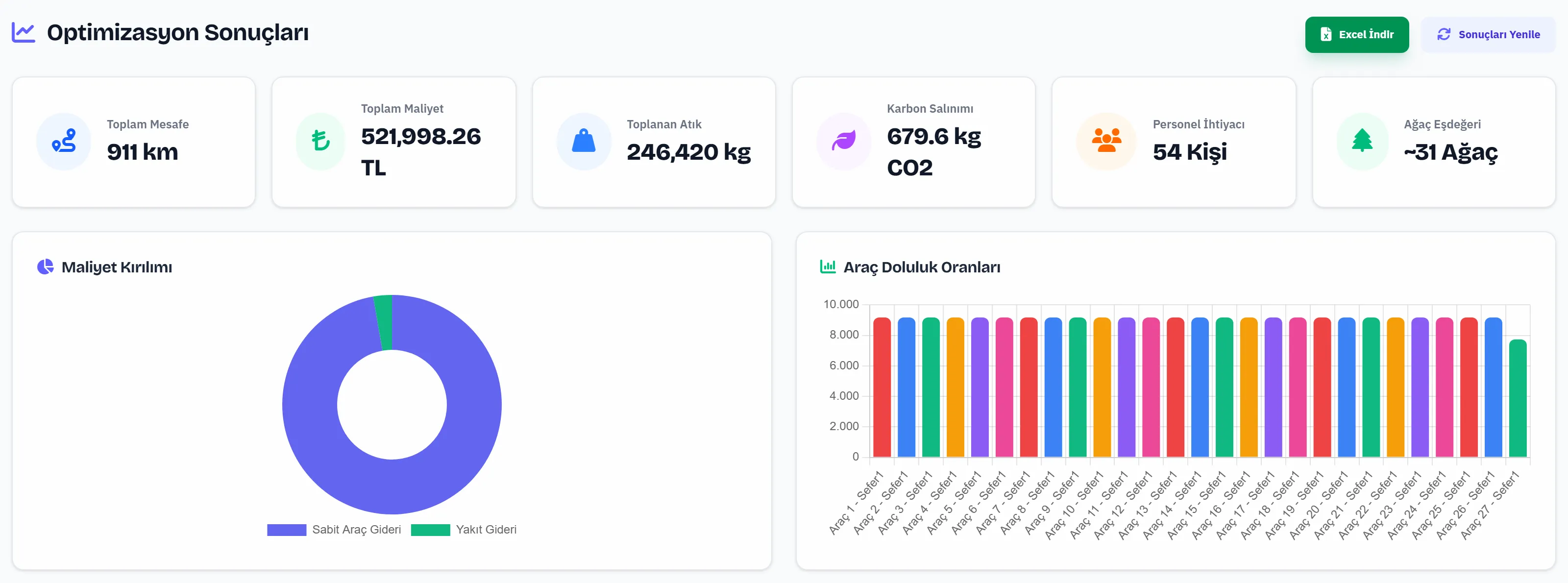
Task: Click the tree icon in Ağaç Eşdeğeri card
Action: coord(1362,141)
